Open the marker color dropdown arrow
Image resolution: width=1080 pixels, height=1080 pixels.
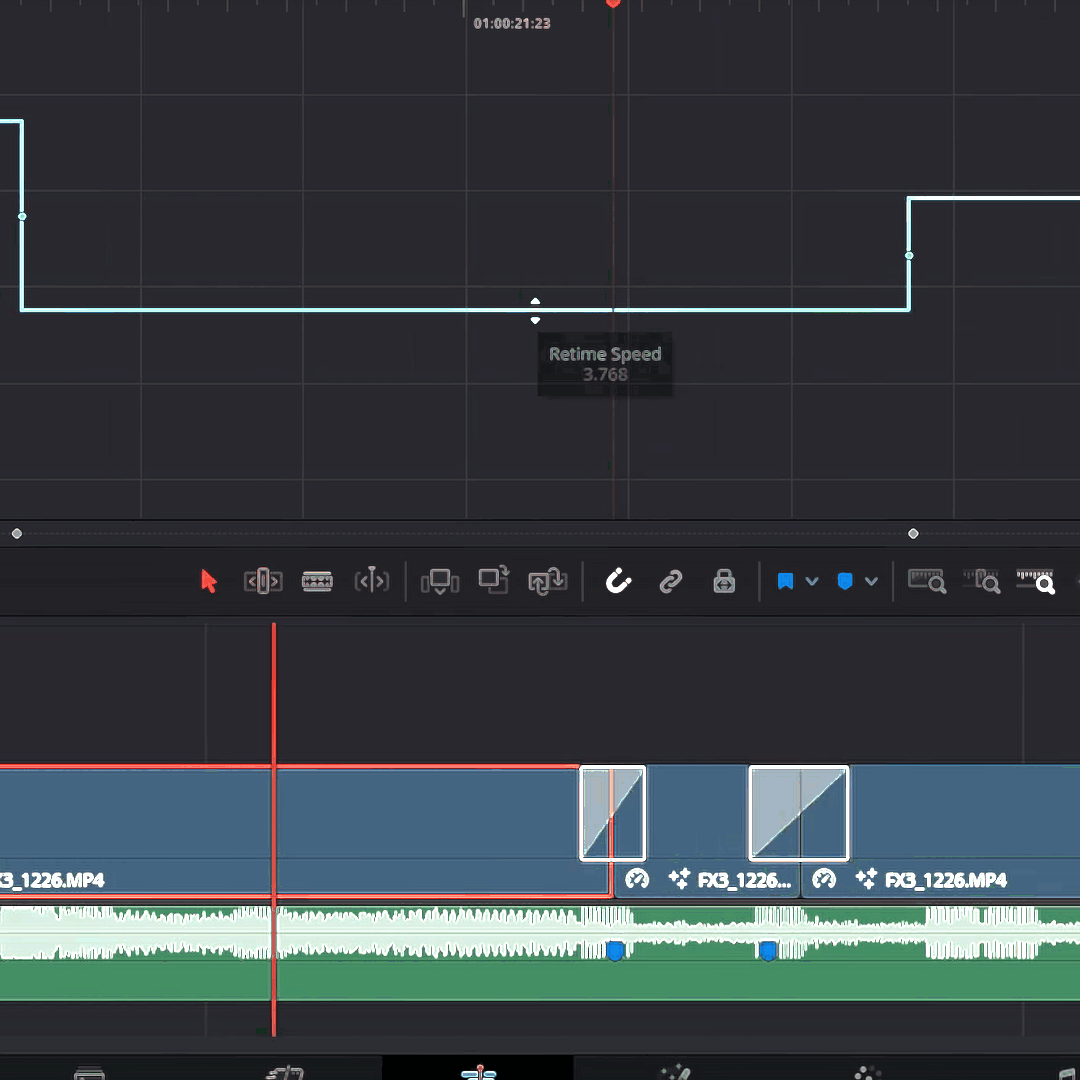coord(871,581)
